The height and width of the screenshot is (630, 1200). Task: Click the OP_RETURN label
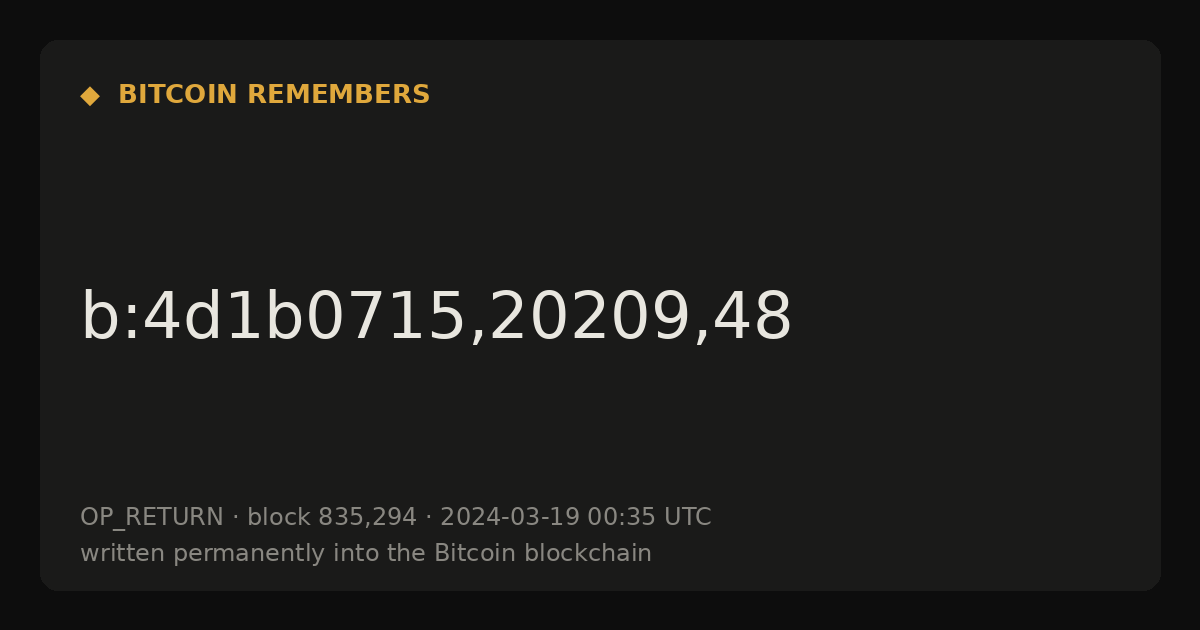click(x=152, y=518)
